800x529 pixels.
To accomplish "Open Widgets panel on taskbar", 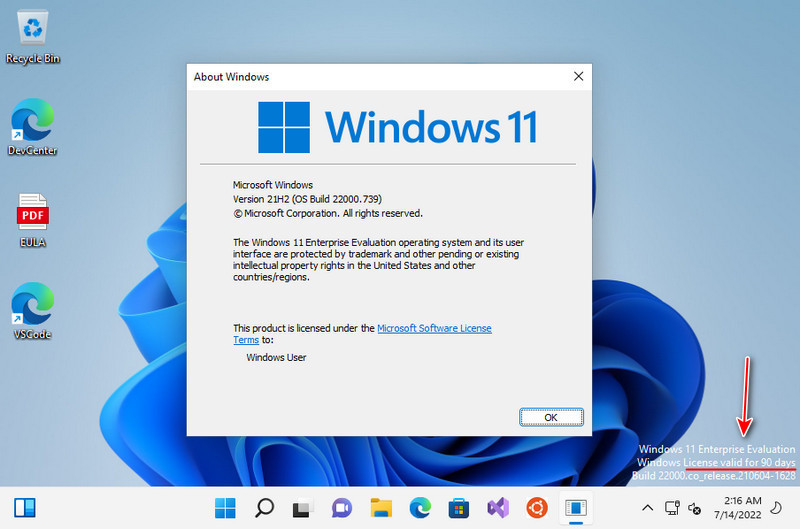I will [x=25, y=508].
